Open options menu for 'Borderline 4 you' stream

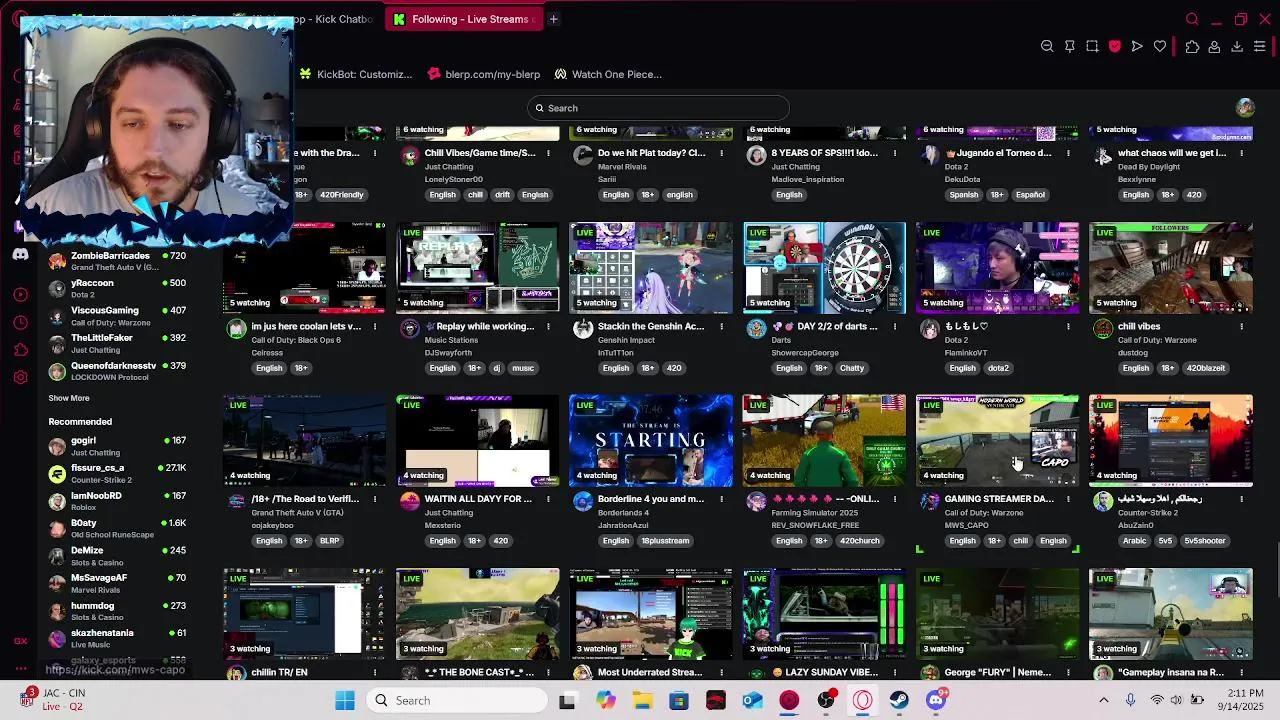pos(721,499)
